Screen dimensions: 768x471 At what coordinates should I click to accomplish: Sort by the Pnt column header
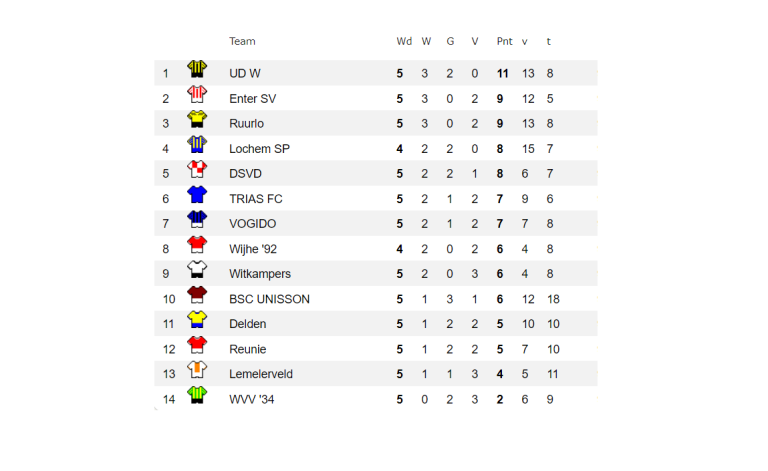[x=504, y=41]
